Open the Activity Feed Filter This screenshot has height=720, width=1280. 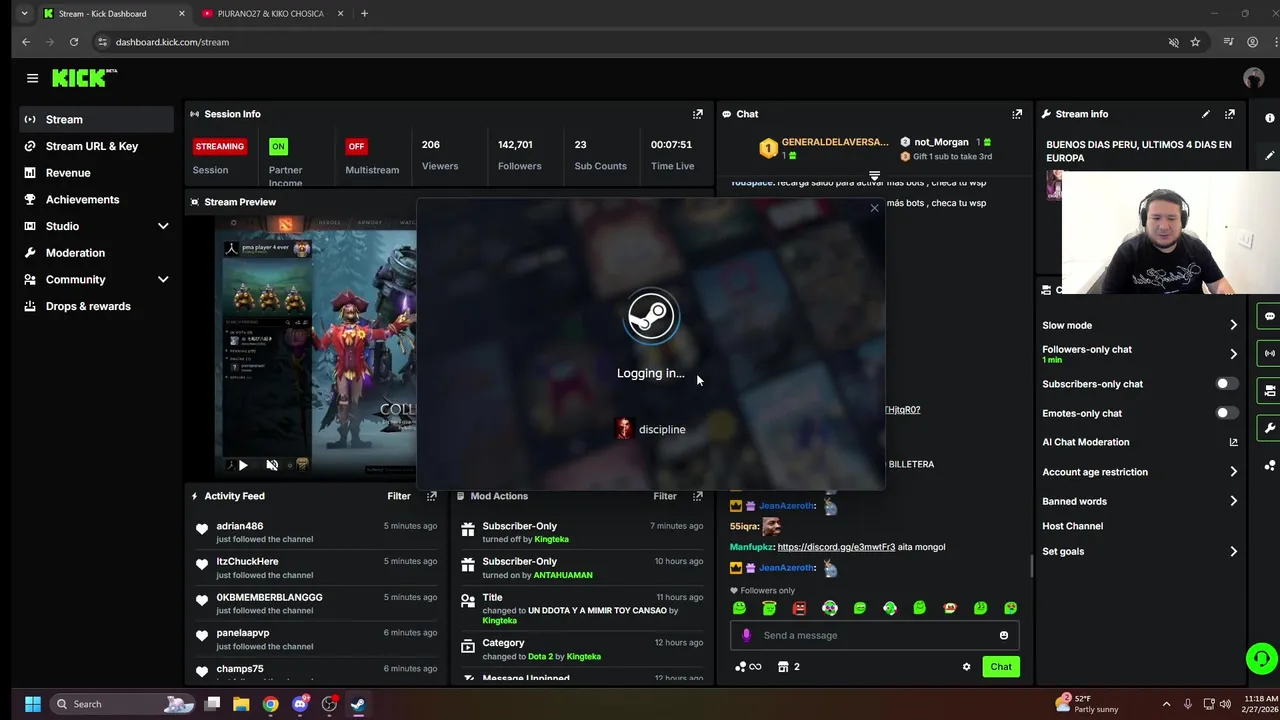tap(399, 496)
